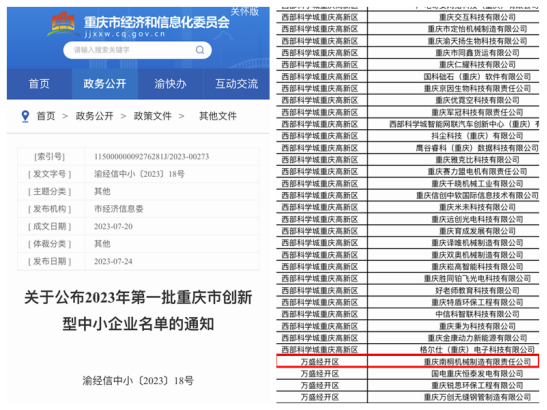The image size is (547, 410).
Task: Click the row 重庆京因生物科技有限责任公司
Action: coord(407,89)
